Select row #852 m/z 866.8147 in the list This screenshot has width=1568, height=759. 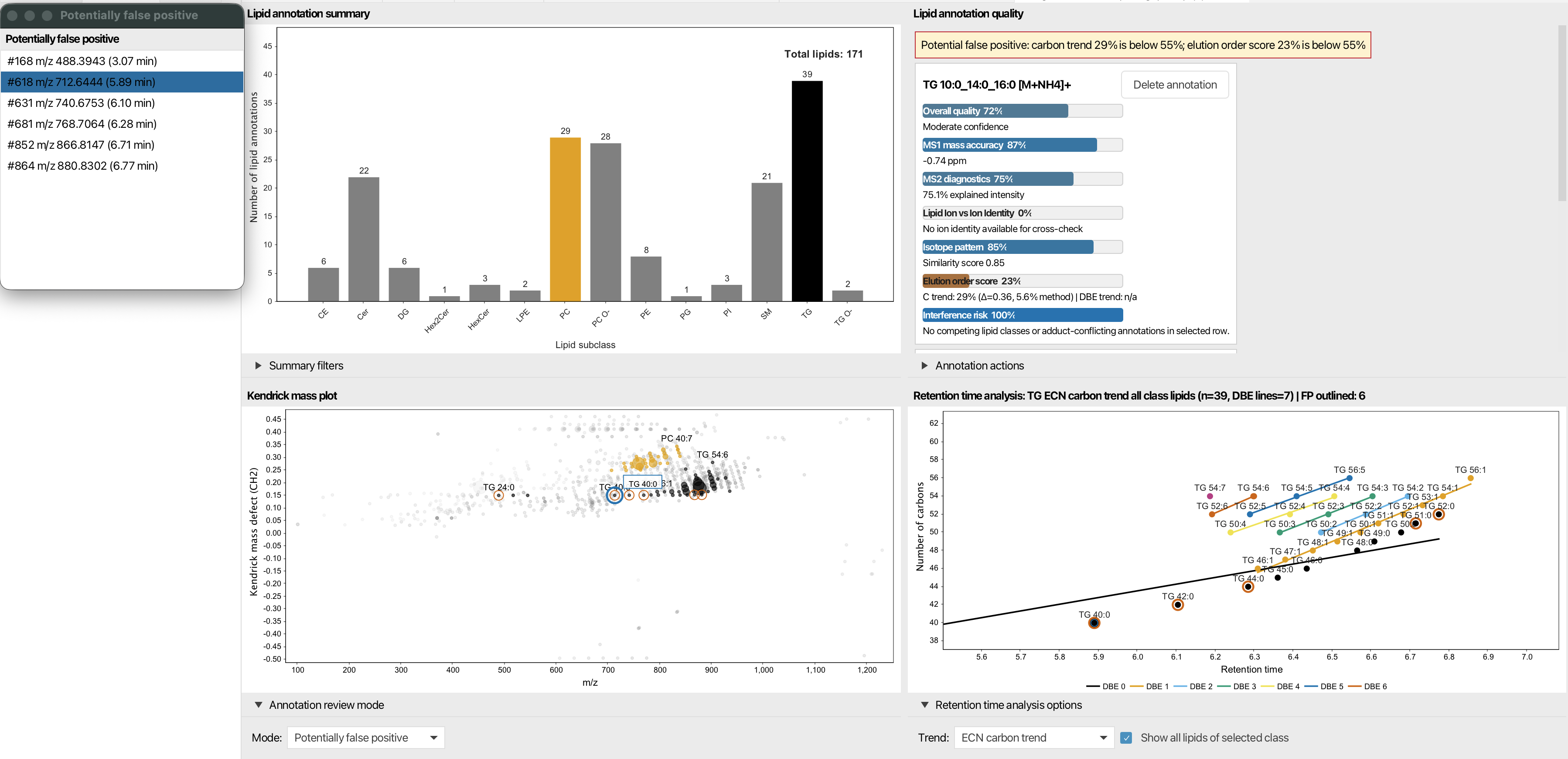coord(122,144)
